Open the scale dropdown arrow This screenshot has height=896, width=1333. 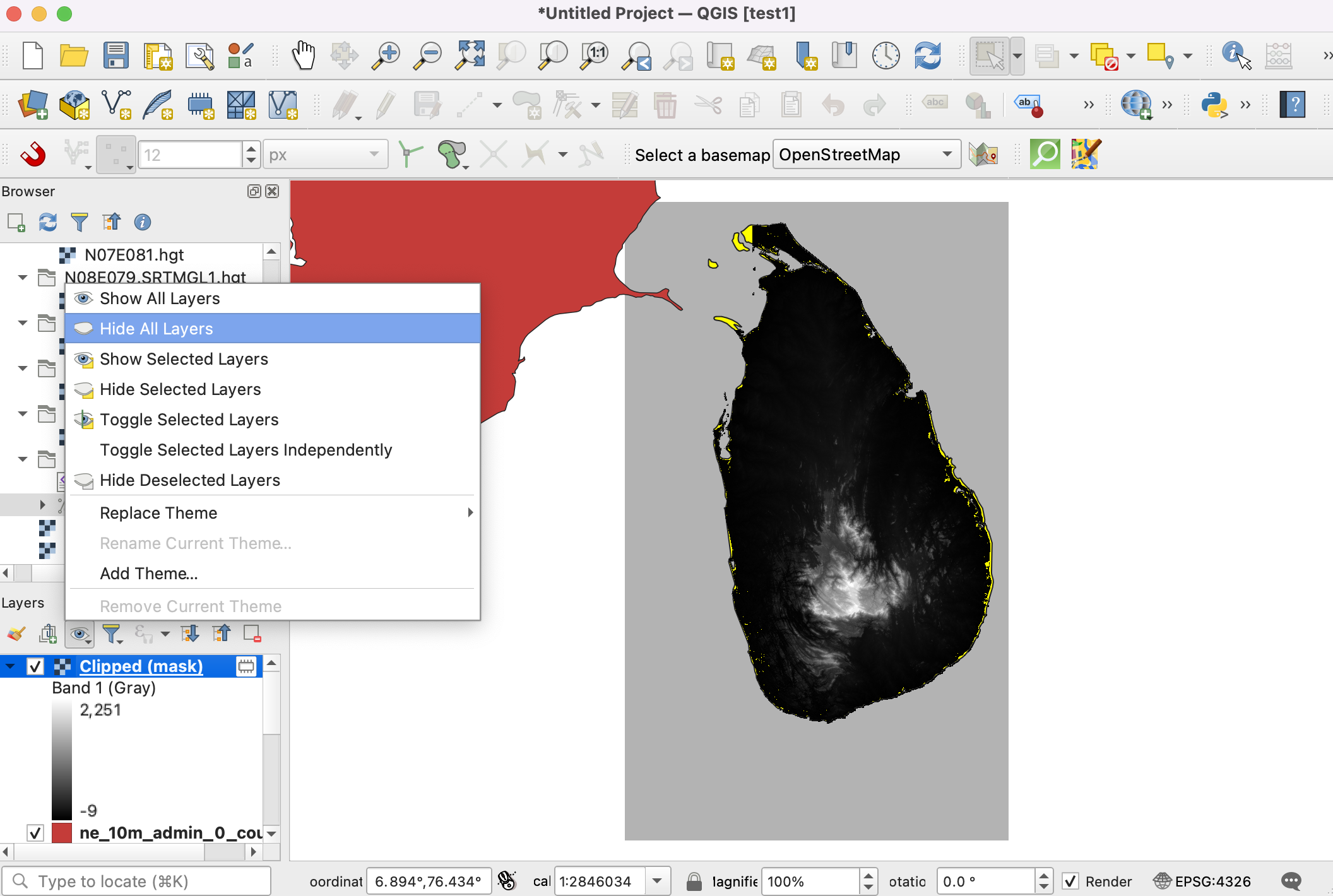(657, 881)
